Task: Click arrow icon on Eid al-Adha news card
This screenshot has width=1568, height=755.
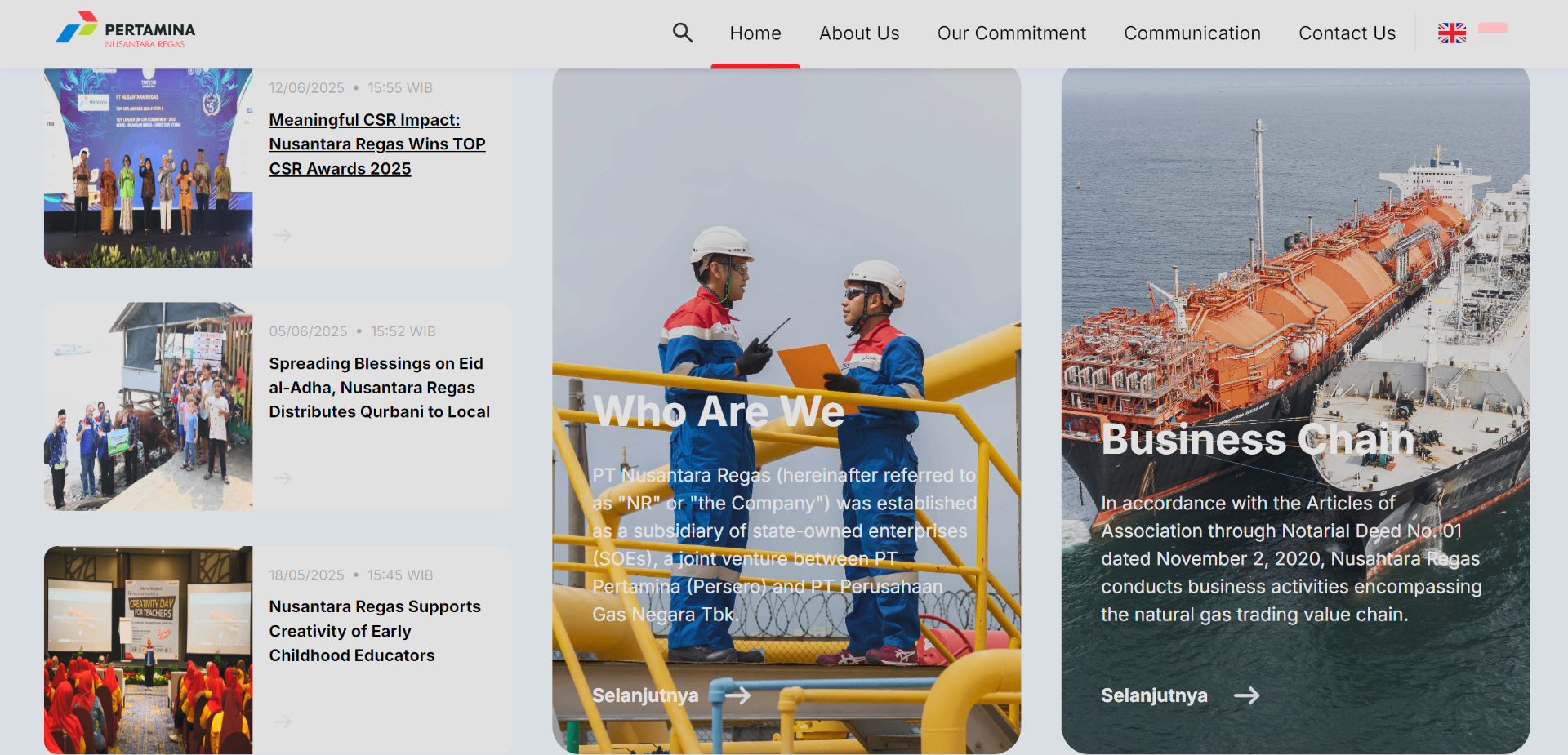Action: 283,478
